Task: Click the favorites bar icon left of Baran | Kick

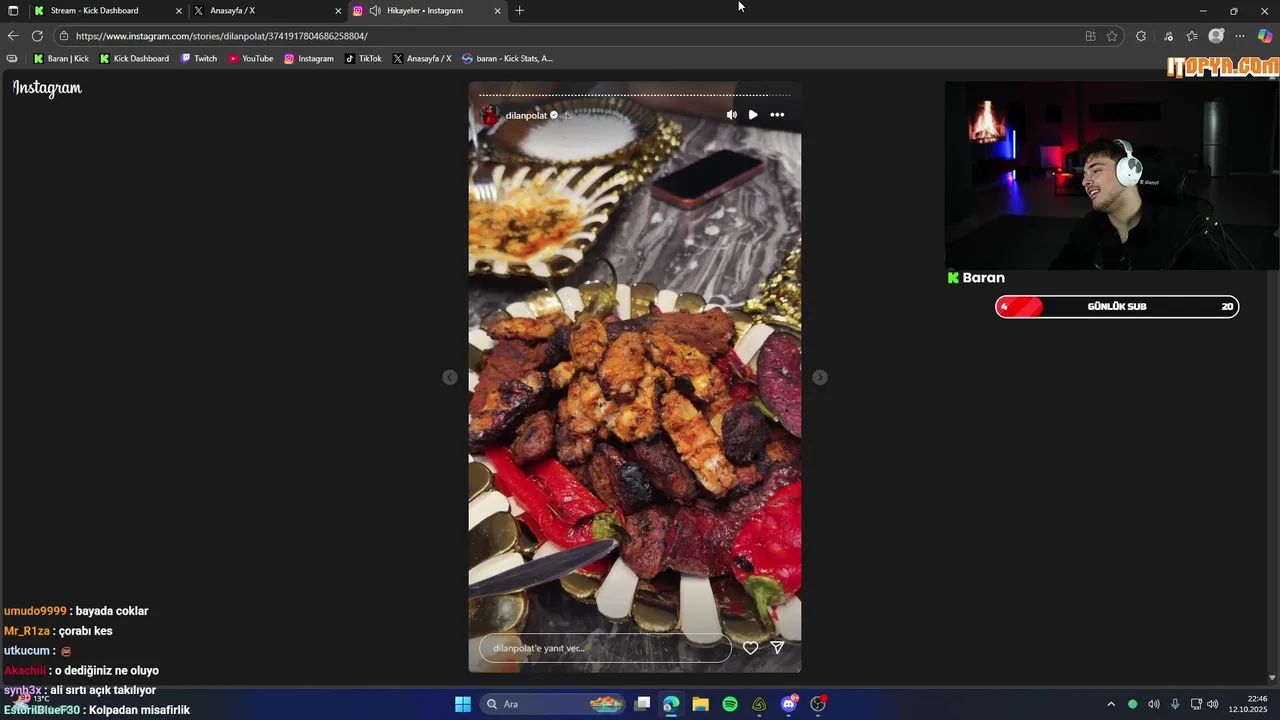Action: pyautogui.click(x=12, y=59)
